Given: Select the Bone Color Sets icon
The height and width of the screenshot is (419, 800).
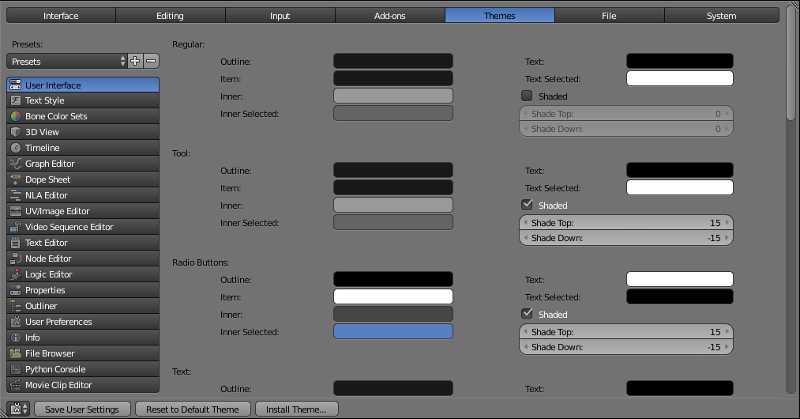Looking at the screenshot, I should tap(16, 116).
